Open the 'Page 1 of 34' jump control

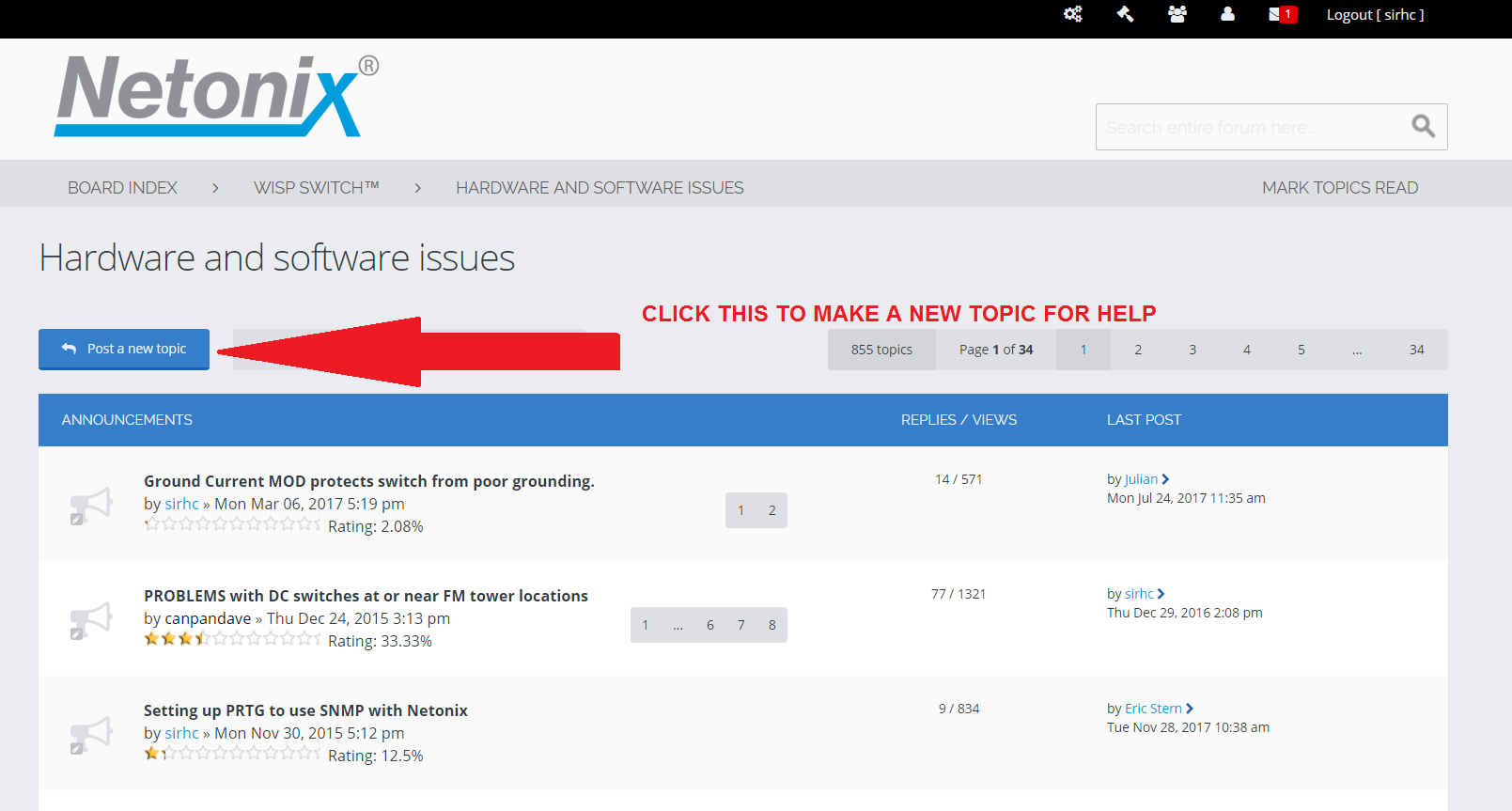point(995,350)
